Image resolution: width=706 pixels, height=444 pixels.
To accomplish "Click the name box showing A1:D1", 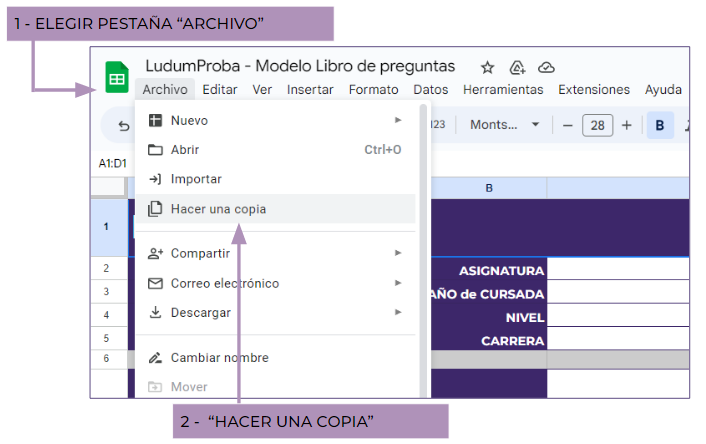I will [112, 163].
